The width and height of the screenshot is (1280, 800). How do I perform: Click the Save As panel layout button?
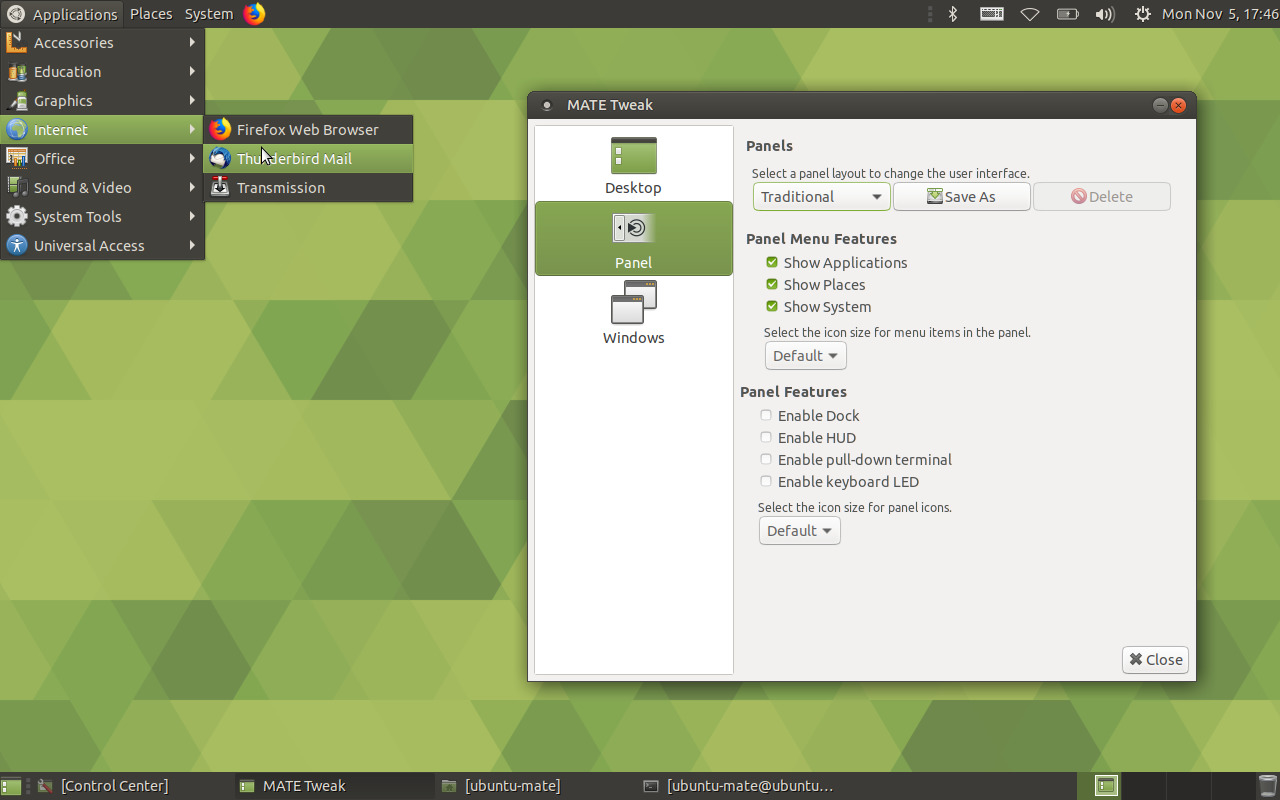click(961, 196)
